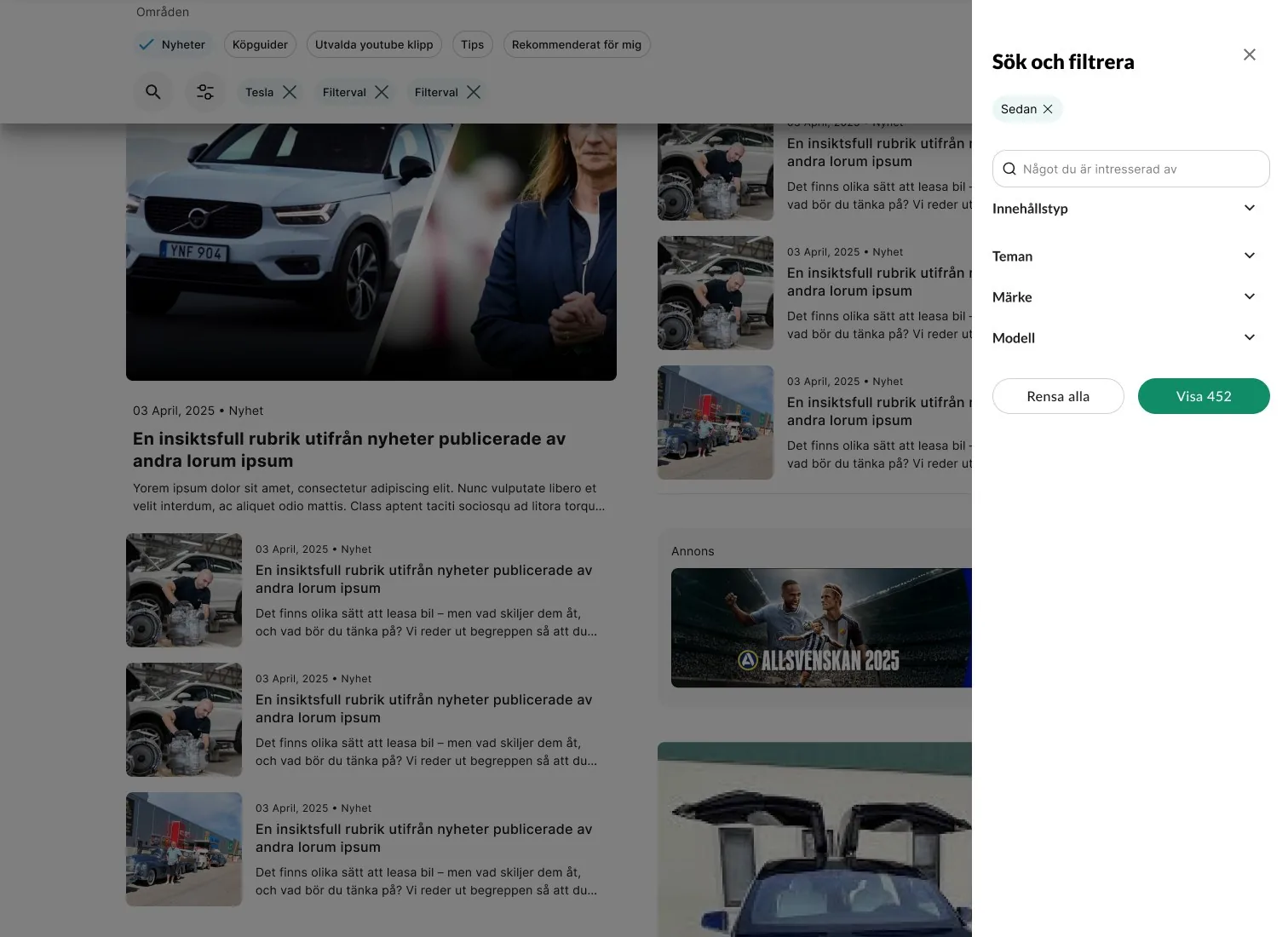This screenshot has width=1288, height=937.
Task: Click the search field magnifier icon
Action: (x=1009, y=169)
